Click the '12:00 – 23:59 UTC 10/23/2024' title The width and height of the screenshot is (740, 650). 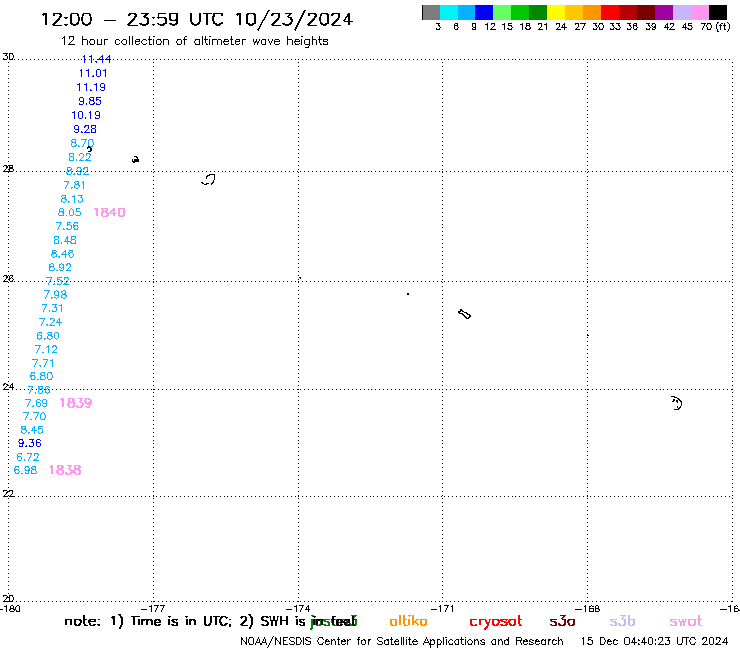(196, 19)
